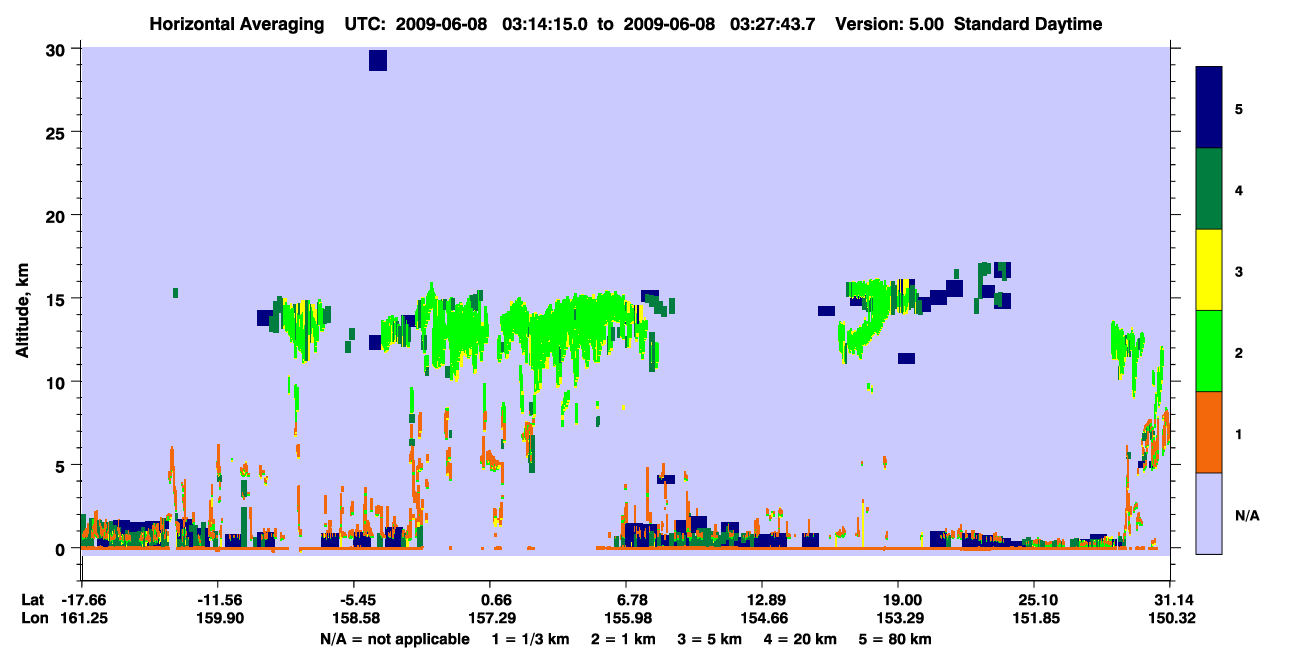Click the y-axis tick label 20
1300x667 pixels.
[57, 215]
